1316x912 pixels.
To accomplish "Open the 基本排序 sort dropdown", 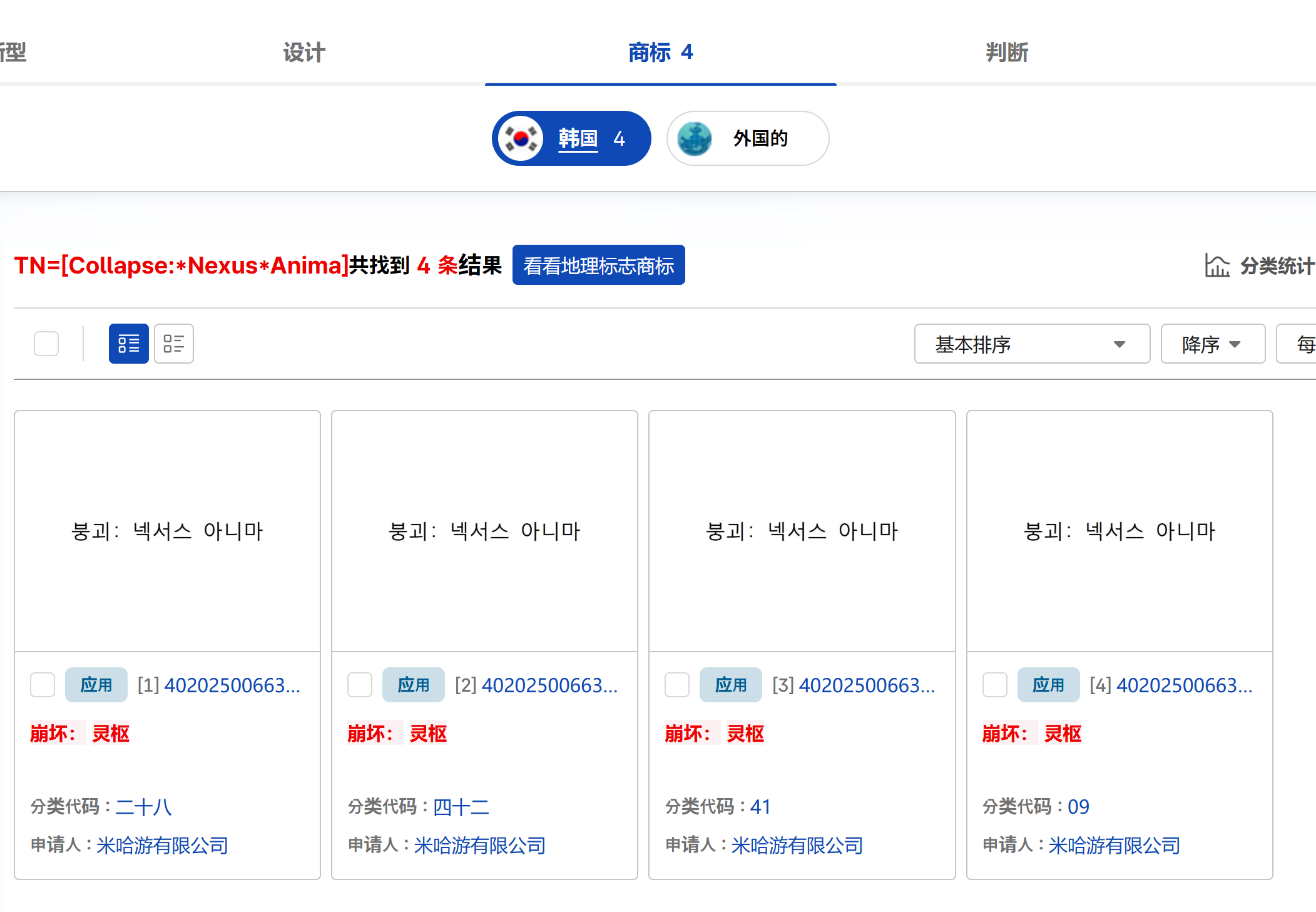I will click(1031, 344).
